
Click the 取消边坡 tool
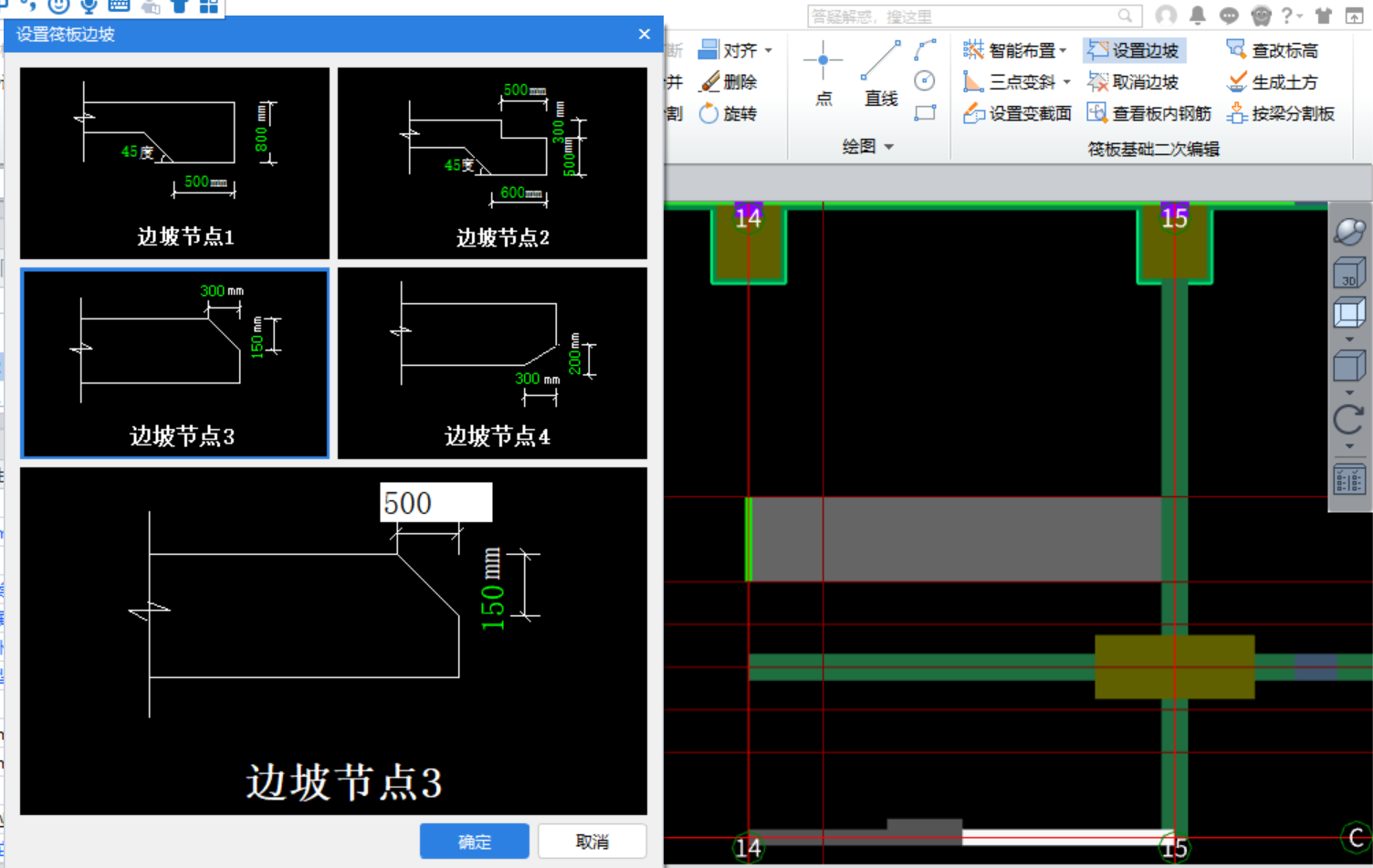[1133, 82]
